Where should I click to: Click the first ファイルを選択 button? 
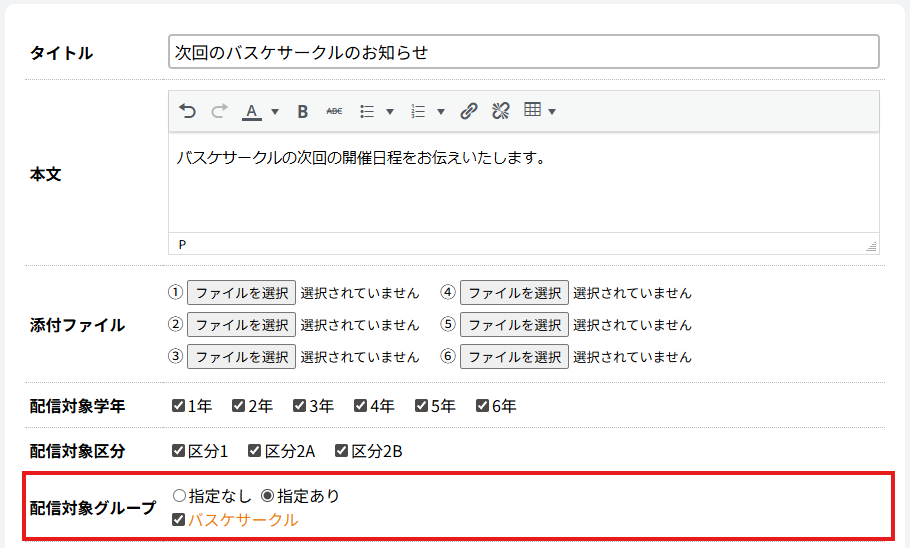(241, 293)
